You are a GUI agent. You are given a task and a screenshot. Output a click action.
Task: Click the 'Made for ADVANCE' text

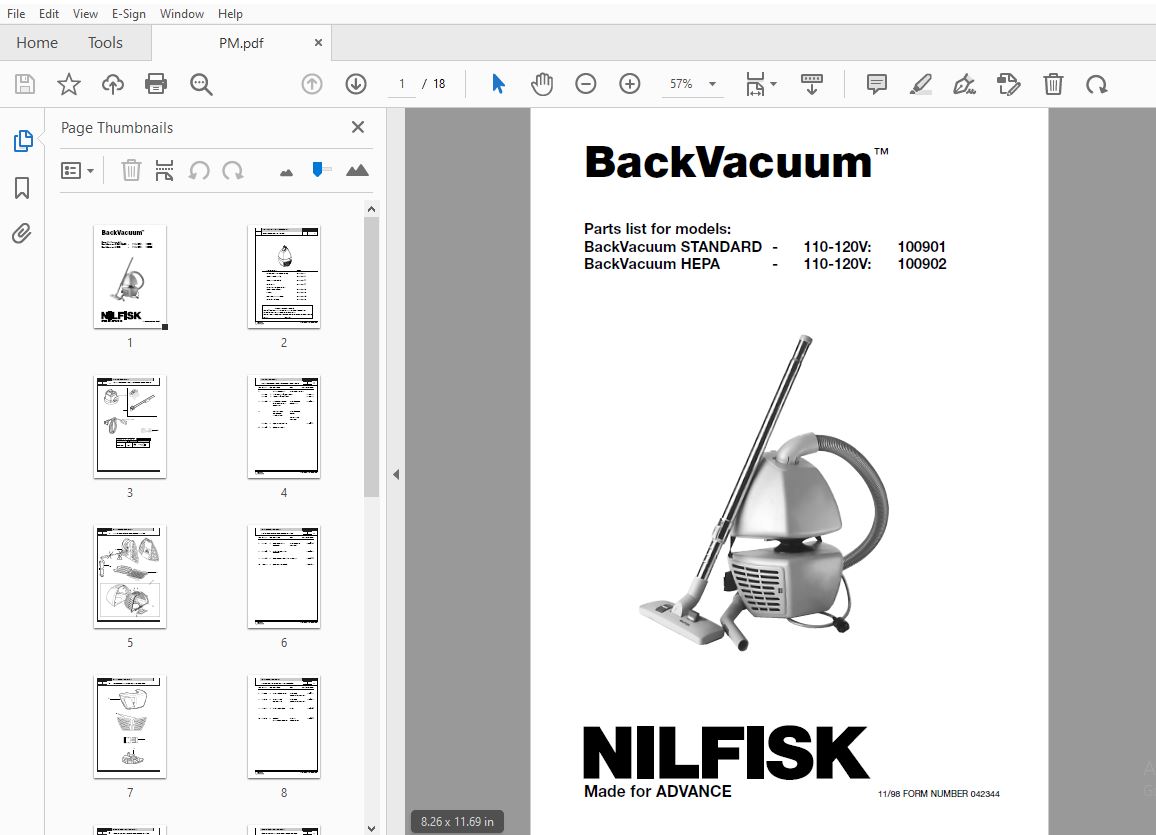pos(658,792)
